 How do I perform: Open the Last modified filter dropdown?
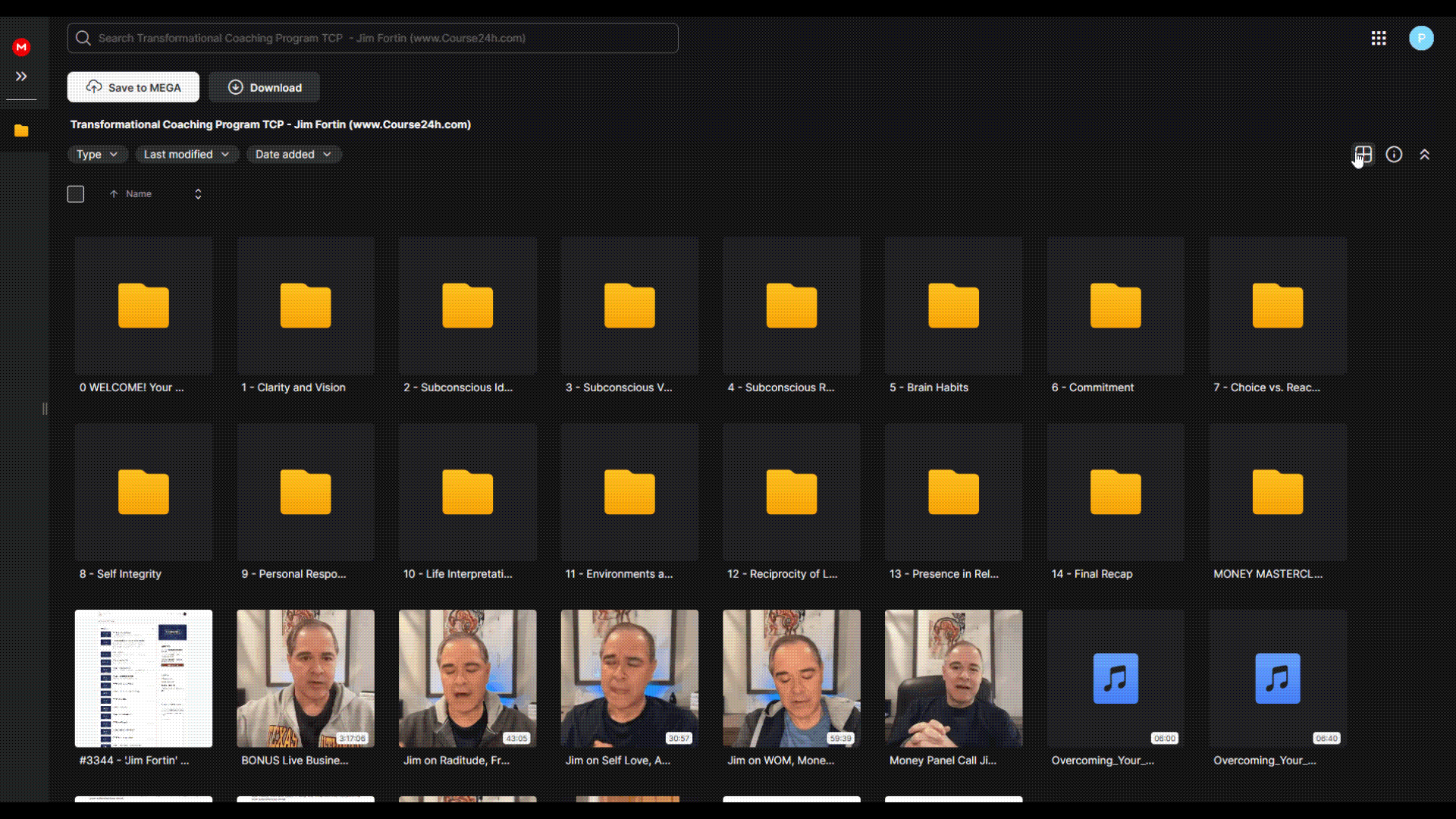(x=187, y=154)
